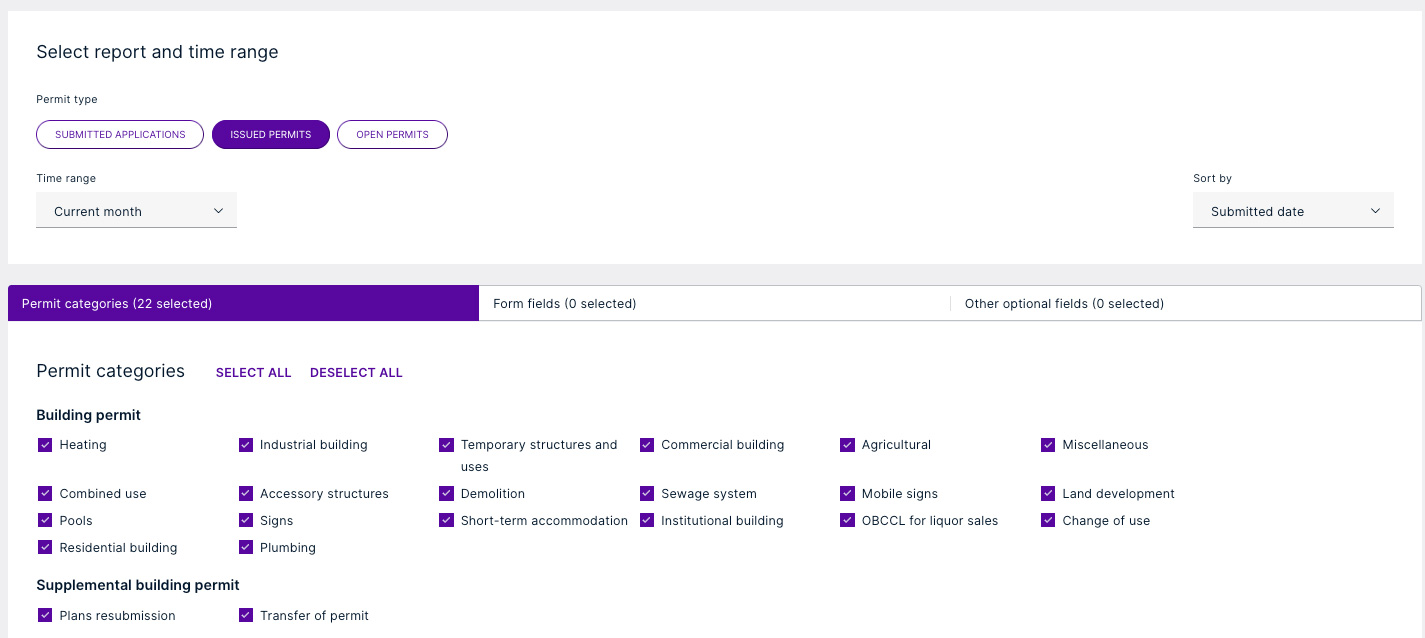The height and width of the screenshot is (638, 1425).
Task: Switch to the Other optional fields tab
Action: point(1063,303)
